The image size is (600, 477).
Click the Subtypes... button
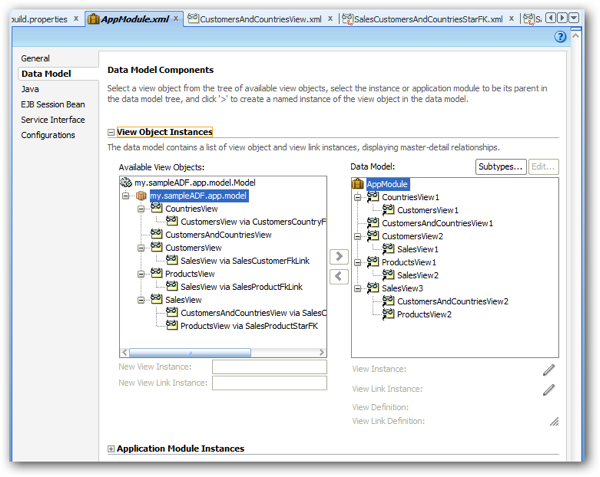coord(501,167)
